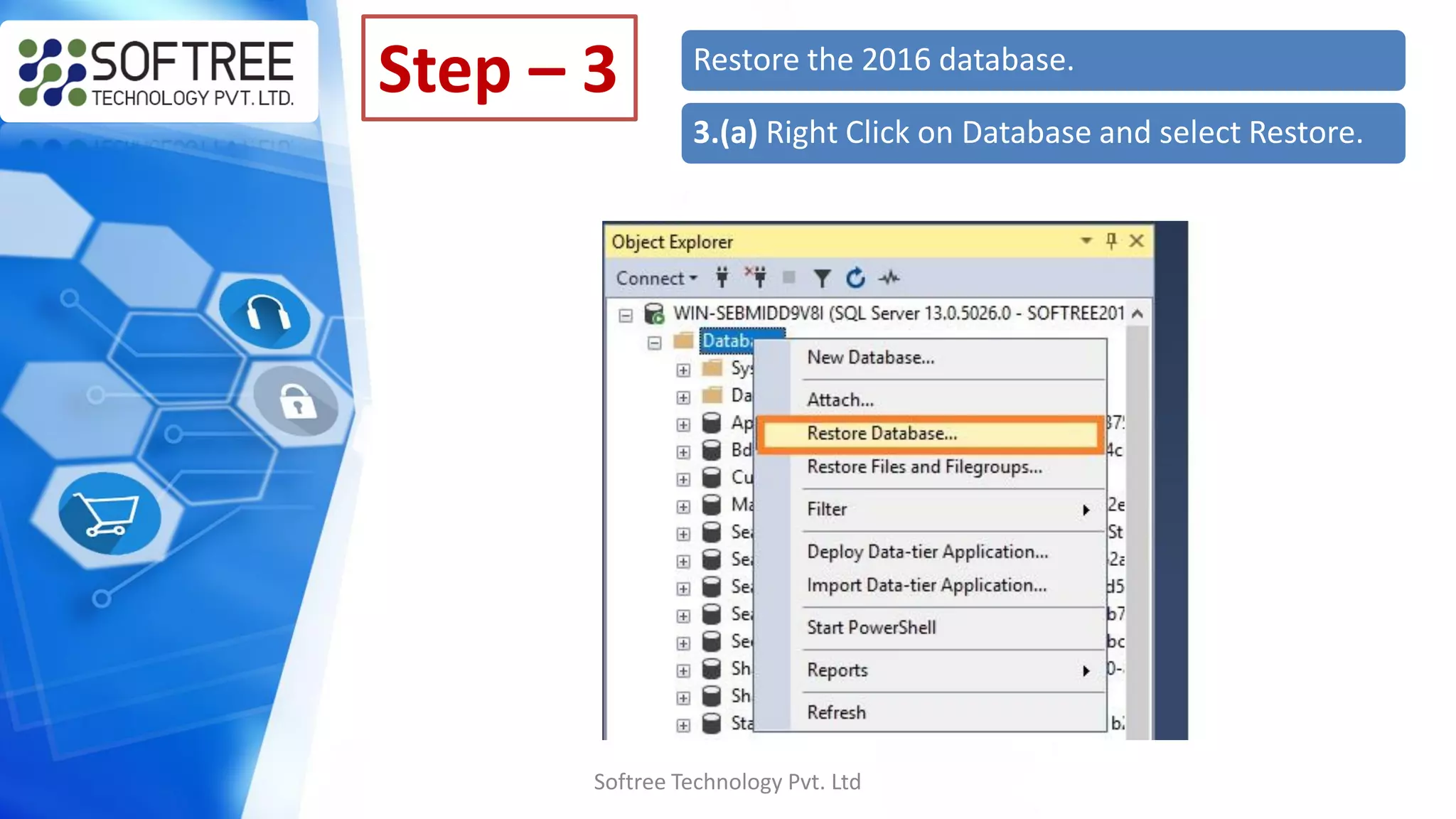Expand the 'Sy' system databases folder
Viewport: 1456px width, 819px height.
pyautogui.click(x=683, y=370)
